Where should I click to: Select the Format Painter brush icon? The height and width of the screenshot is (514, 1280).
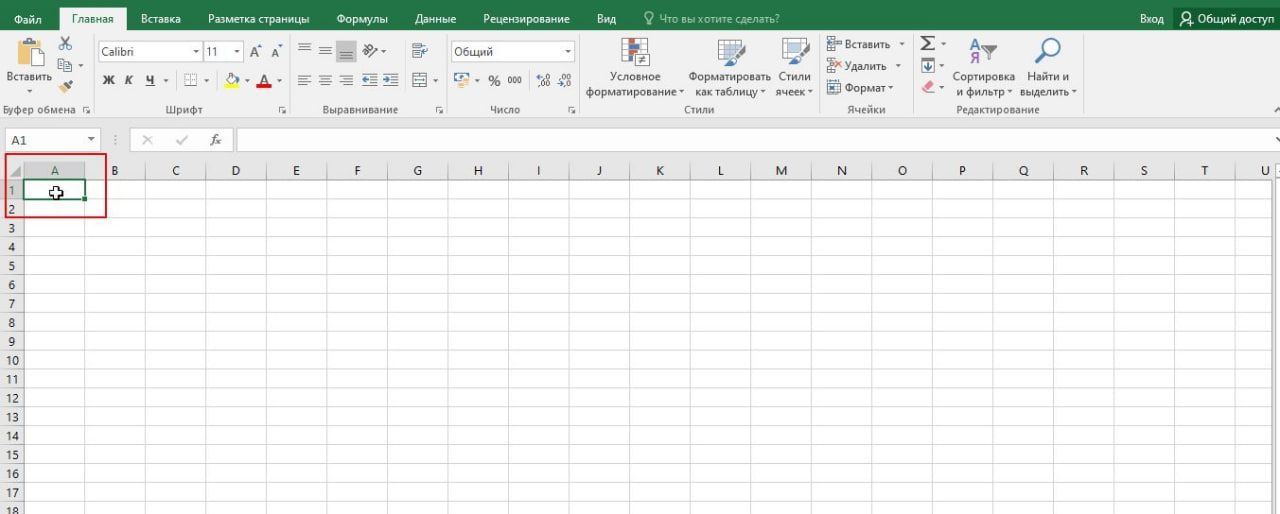(65, 87)
